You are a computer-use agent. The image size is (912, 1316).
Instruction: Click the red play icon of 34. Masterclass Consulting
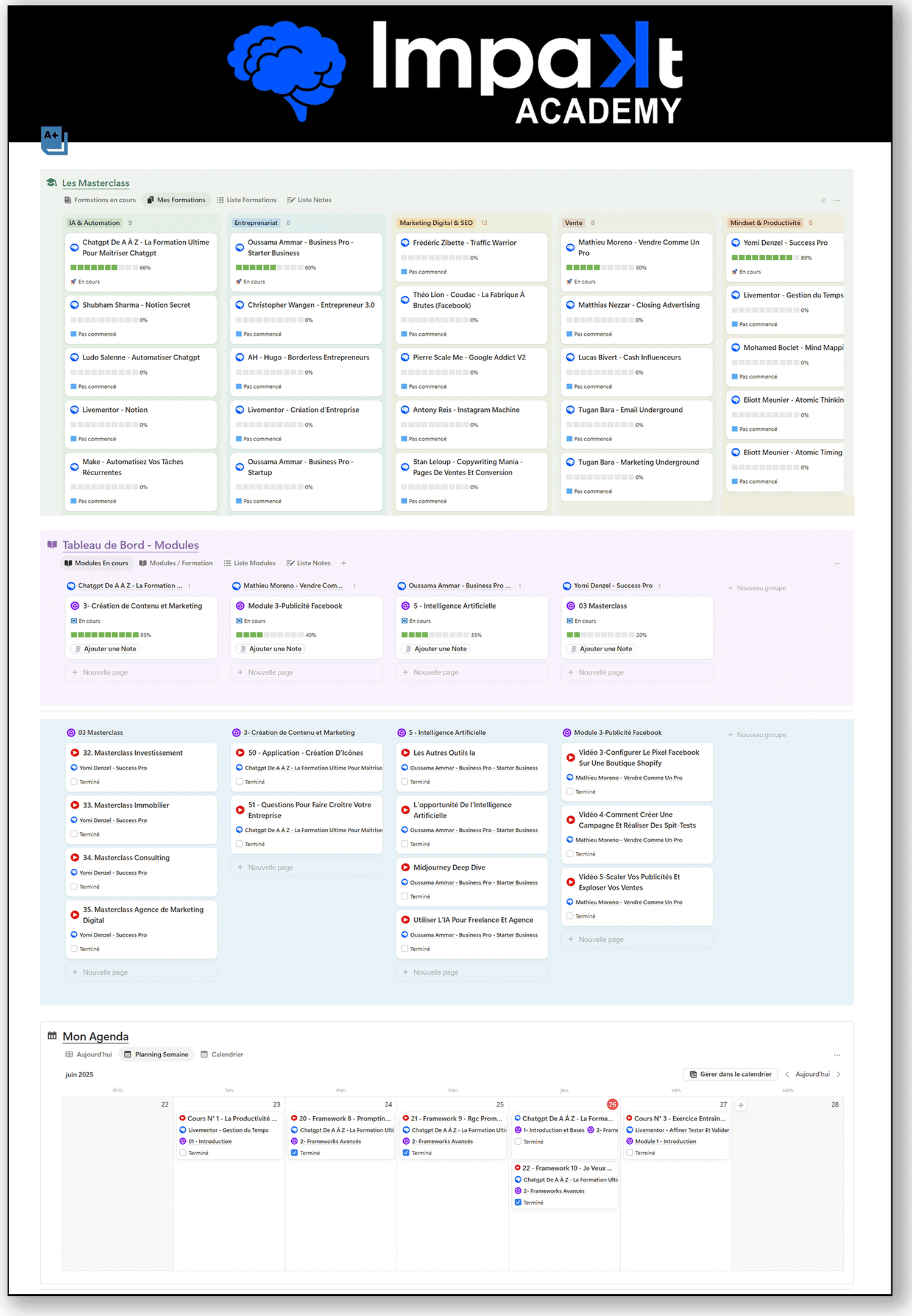pyautogui.click(x=75, y=858)
